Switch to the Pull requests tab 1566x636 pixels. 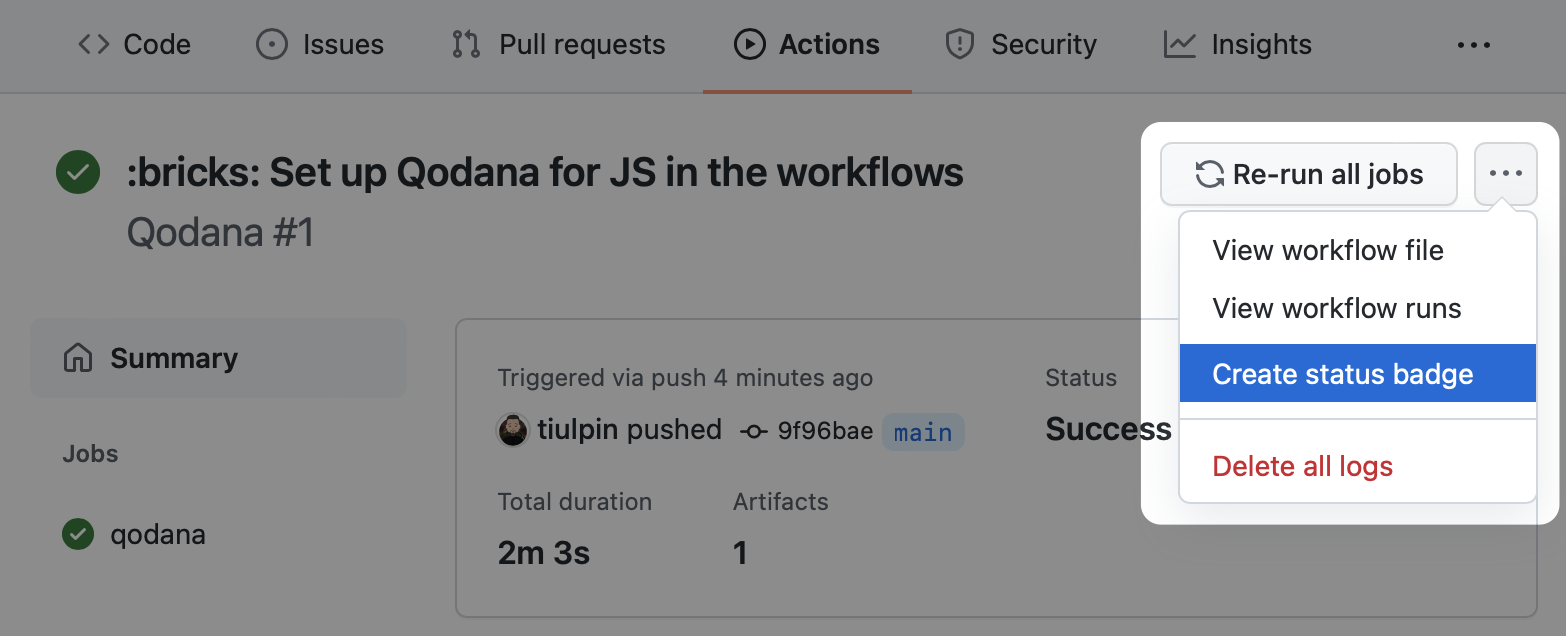tap(581, 45)
